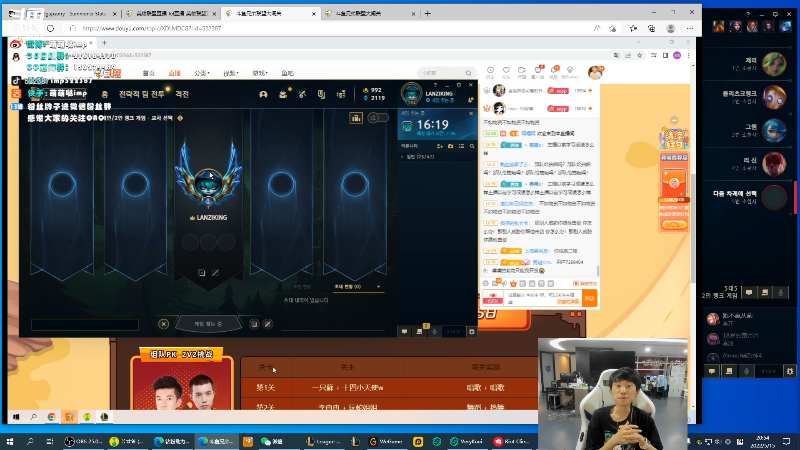Click the League client microphone icon
This screenshot has height=450, width=800.
(435, 332)
